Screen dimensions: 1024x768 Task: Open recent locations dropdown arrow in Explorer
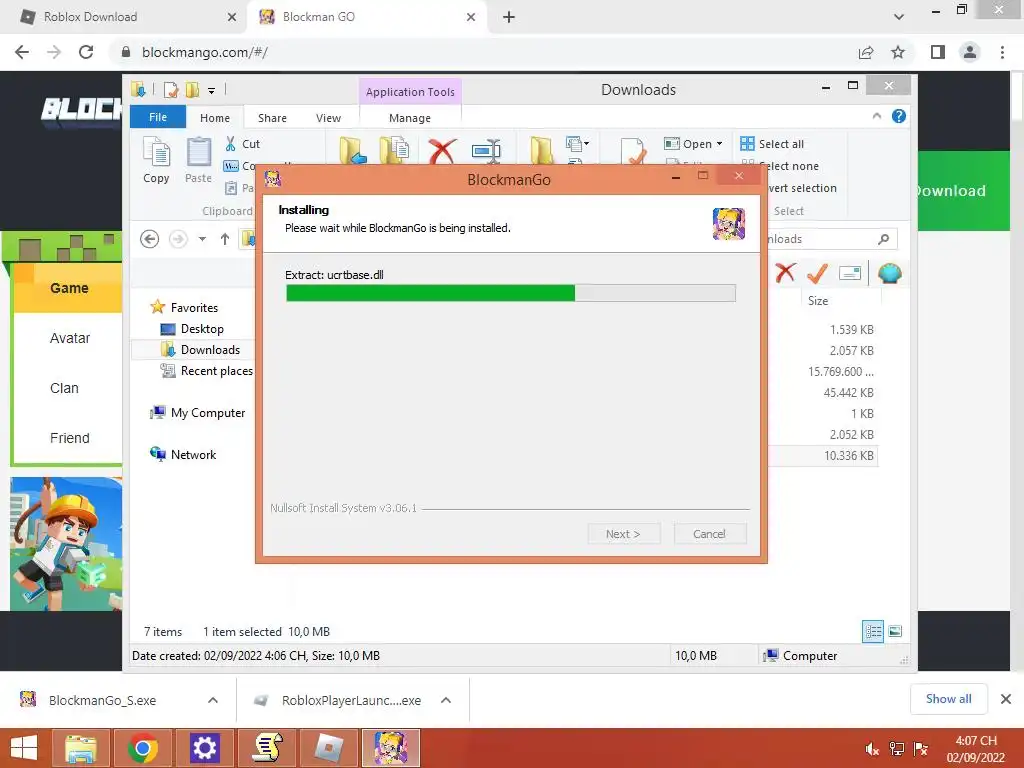[x=202, y=239]
